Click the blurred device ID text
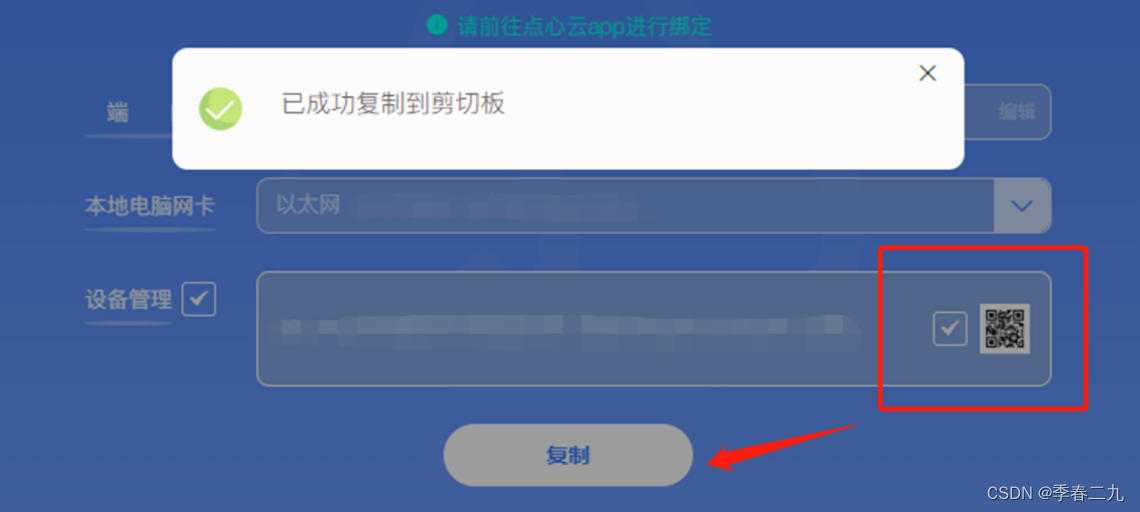Viewport: 1140px width, 512px height. [x=563, y=333]
